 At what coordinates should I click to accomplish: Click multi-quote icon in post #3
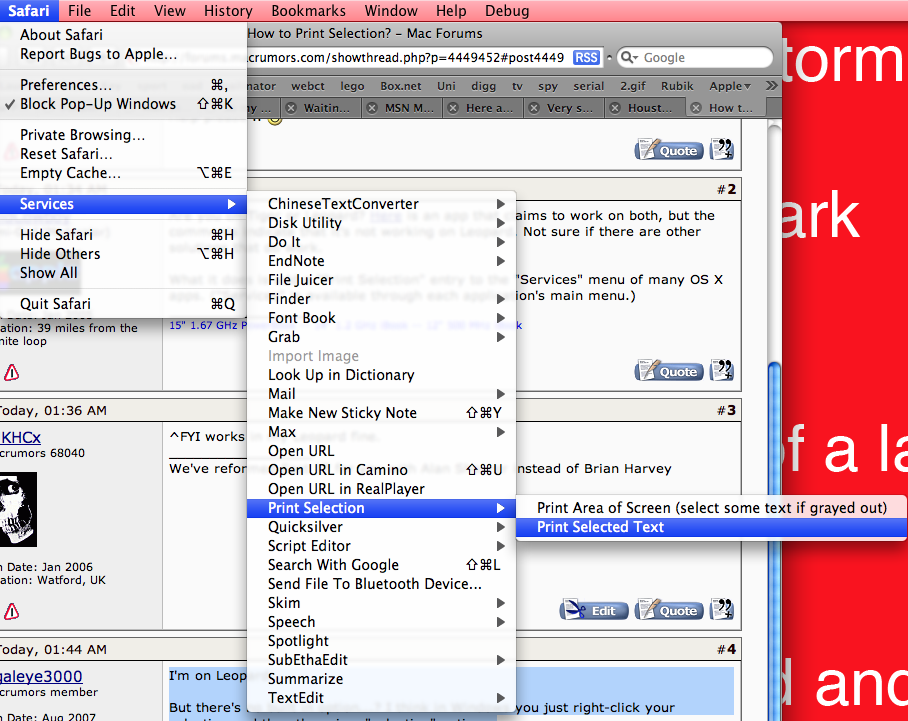tap(722, 609)
